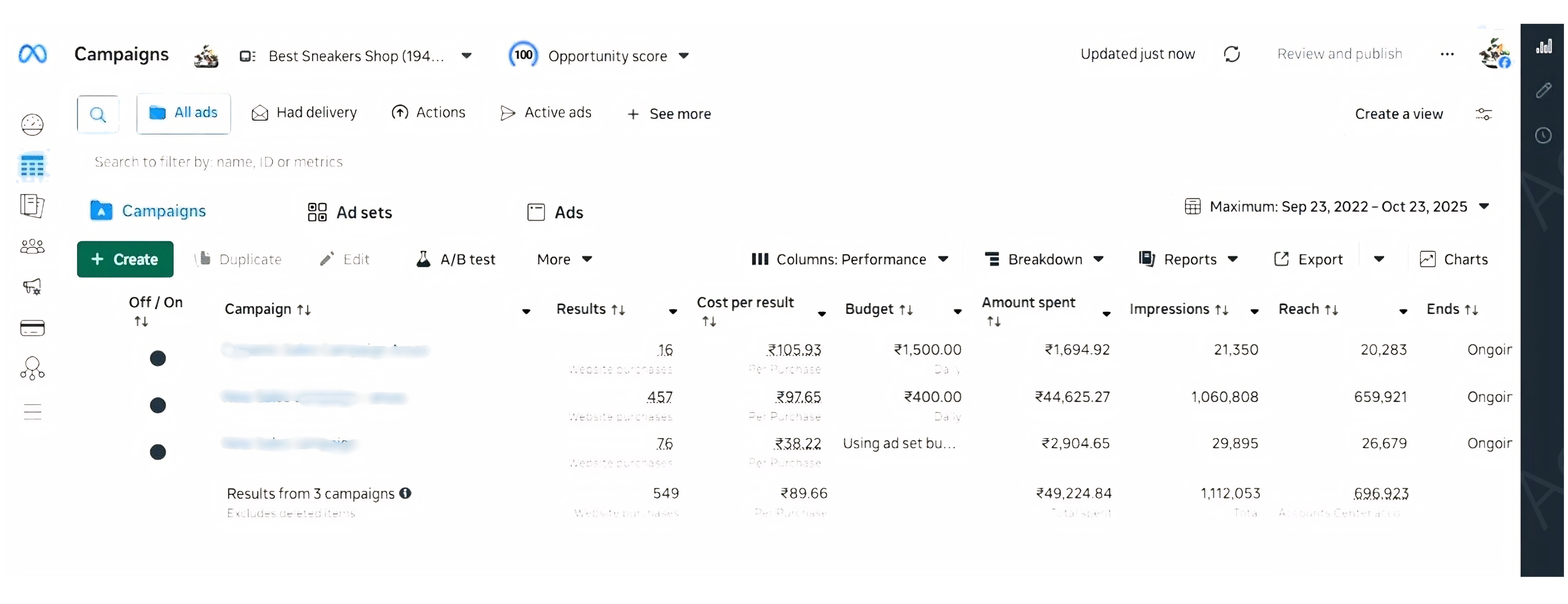
Task: Sort the Campaign column
Action: click(304, 310)
